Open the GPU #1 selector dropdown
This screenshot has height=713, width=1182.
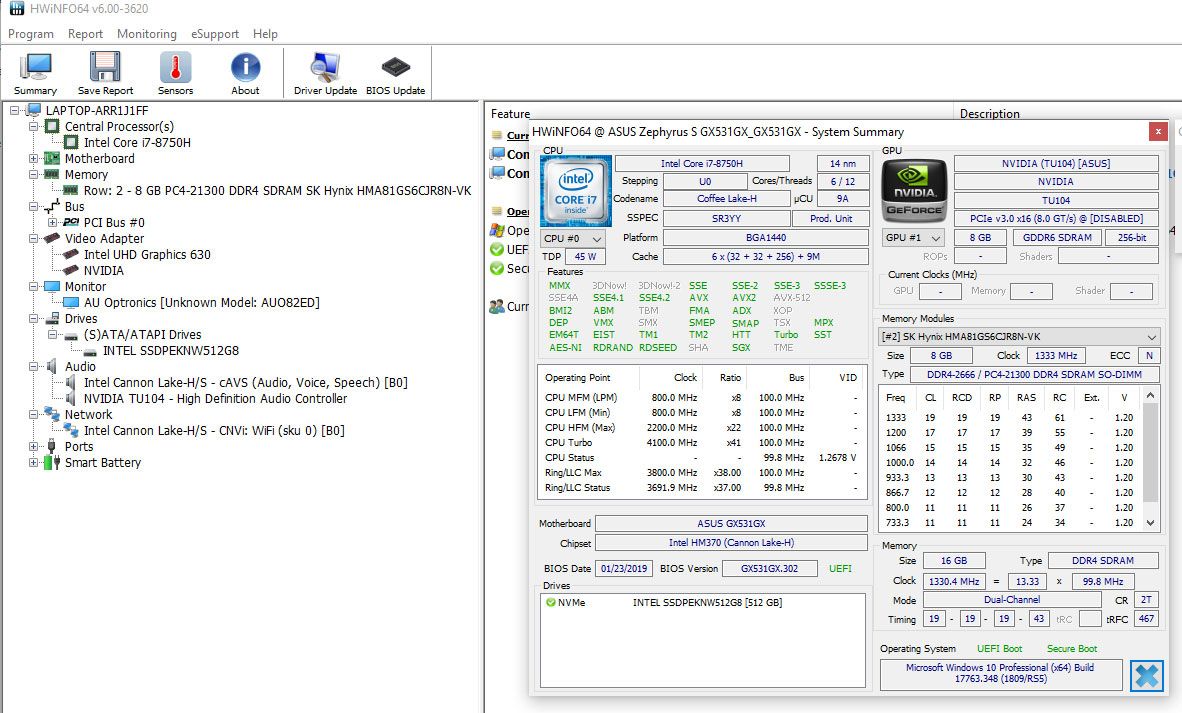tap(914, 237)
